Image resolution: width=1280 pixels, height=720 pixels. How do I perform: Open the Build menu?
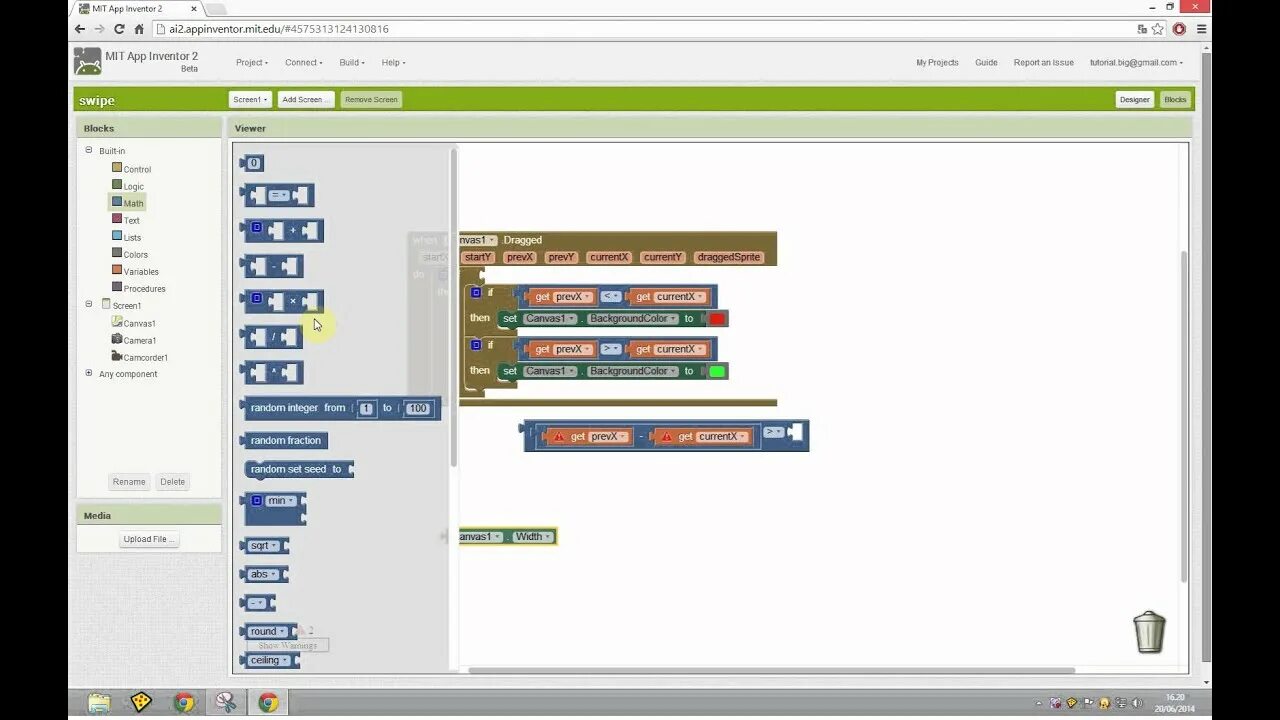point(351,62)
